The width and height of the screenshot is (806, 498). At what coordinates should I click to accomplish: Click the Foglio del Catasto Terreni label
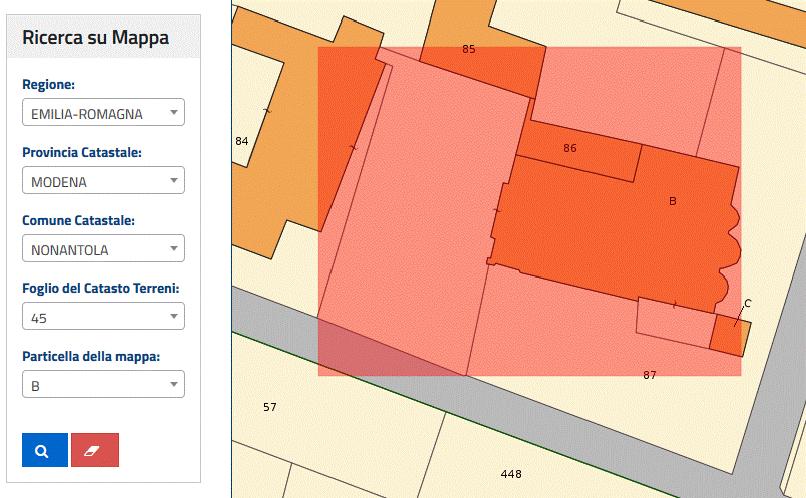[101, 288]
